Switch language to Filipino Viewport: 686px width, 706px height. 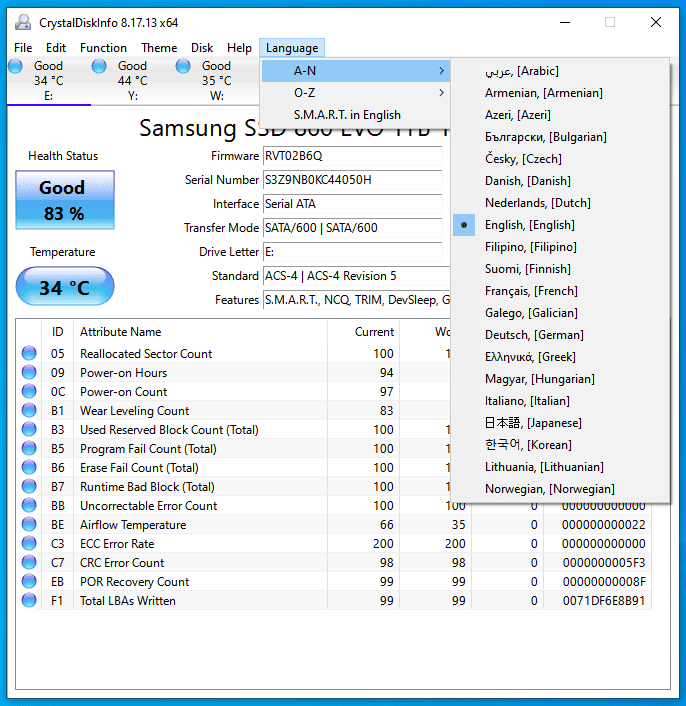(x=560, y=247)
